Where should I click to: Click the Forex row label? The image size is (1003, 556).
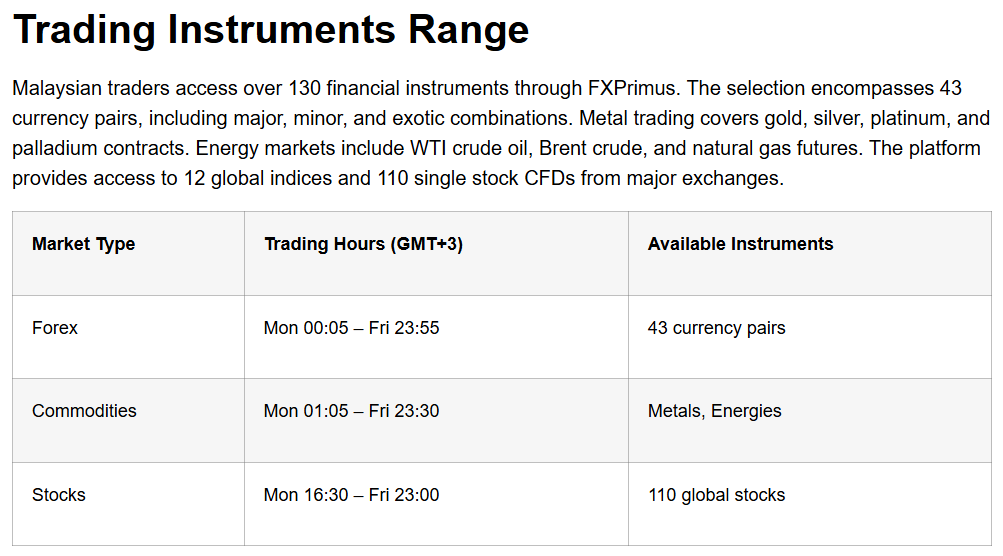coord(55,328)
